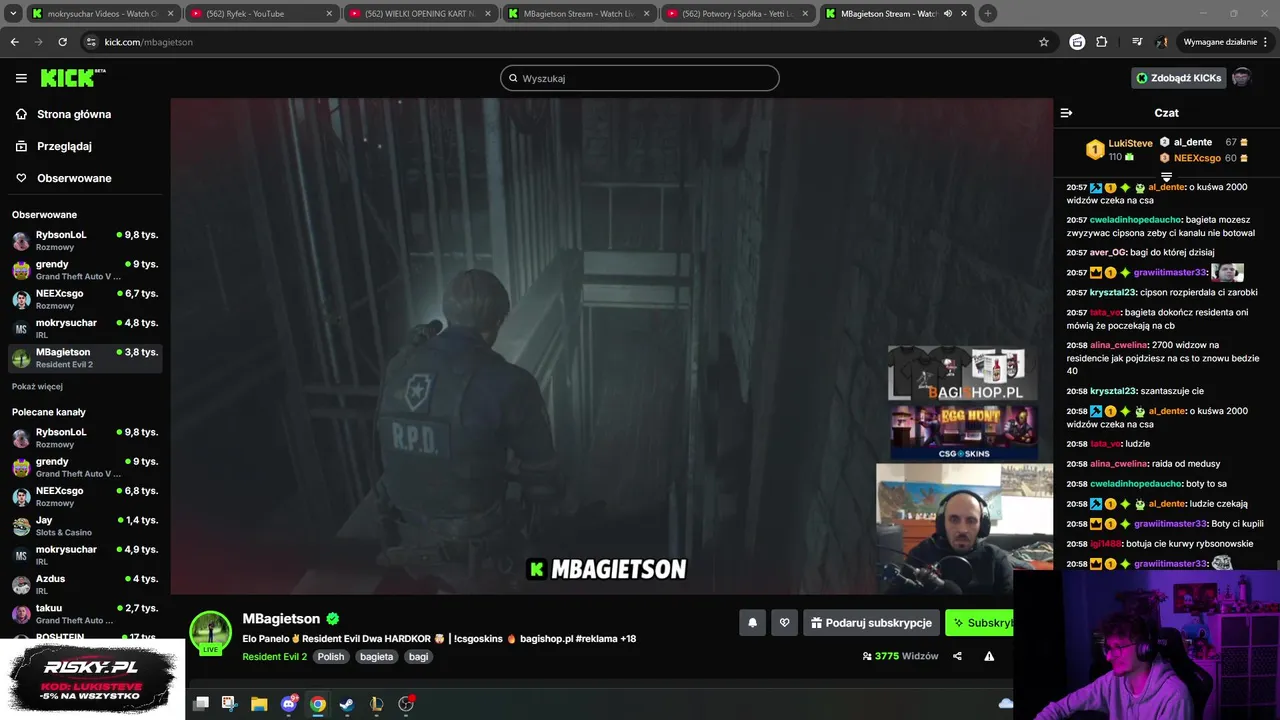
Task: Expand the pinned leaderboard handle in chat
Action: [1166, 177]
